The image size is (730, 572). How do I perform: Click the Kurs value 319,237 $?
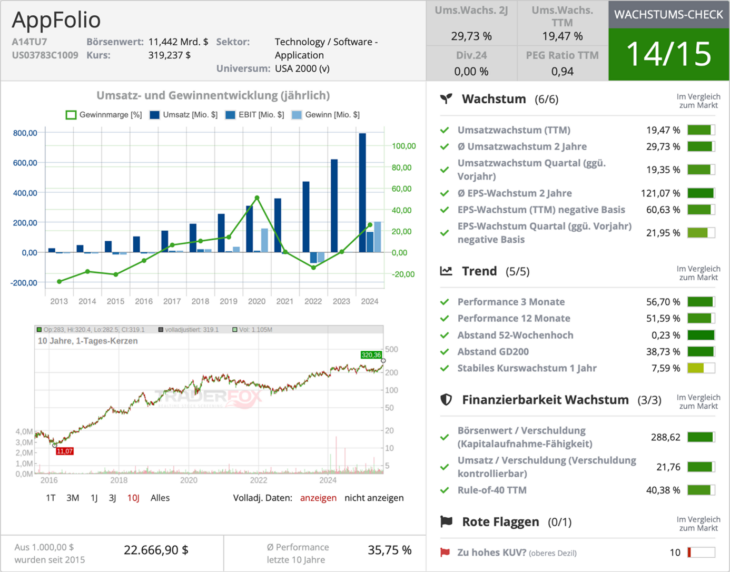click(169, 55)
